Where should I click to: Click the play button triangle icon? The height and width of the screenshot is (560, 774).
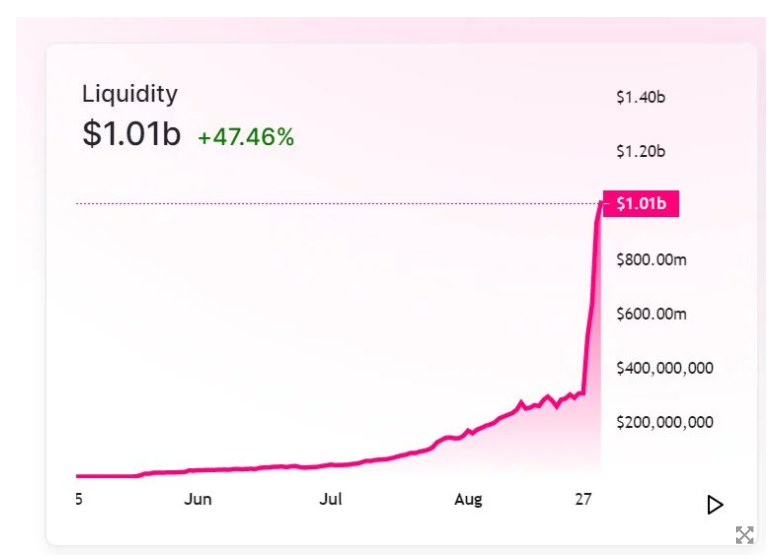pyautogui.click(x=715, y=504)
